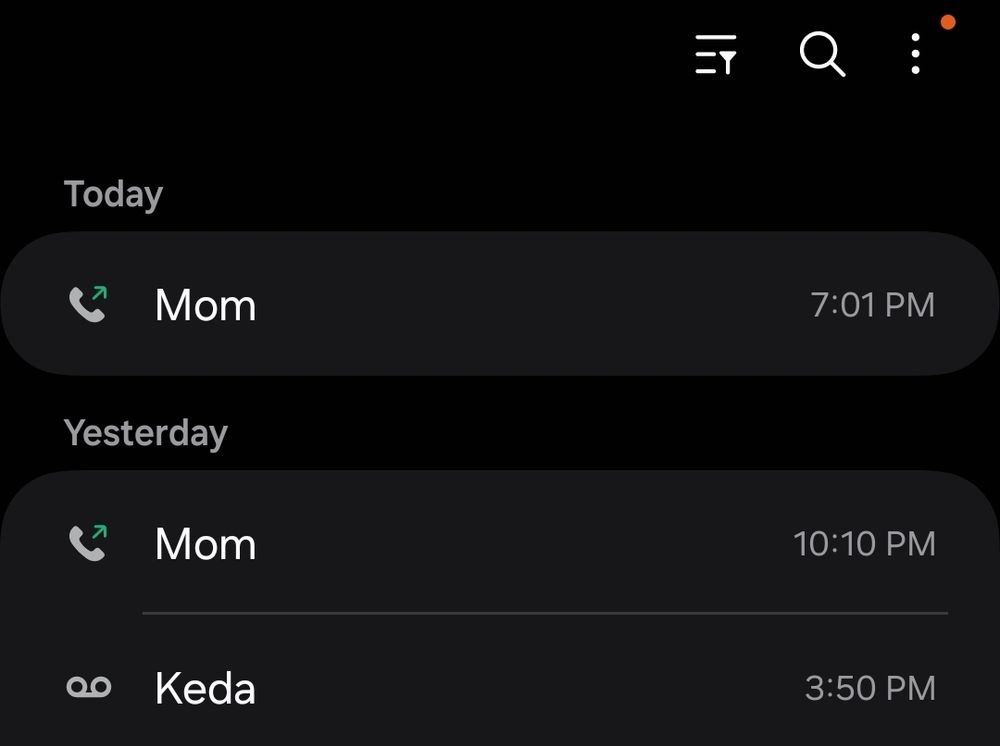
Task: Expand today's Mom call row card
Action: (x=530, y=305)
